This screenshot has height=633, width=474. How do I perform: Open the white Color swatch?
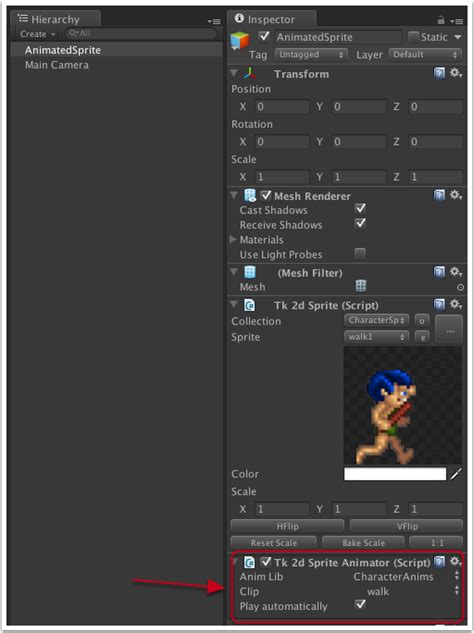pos(395,474)
